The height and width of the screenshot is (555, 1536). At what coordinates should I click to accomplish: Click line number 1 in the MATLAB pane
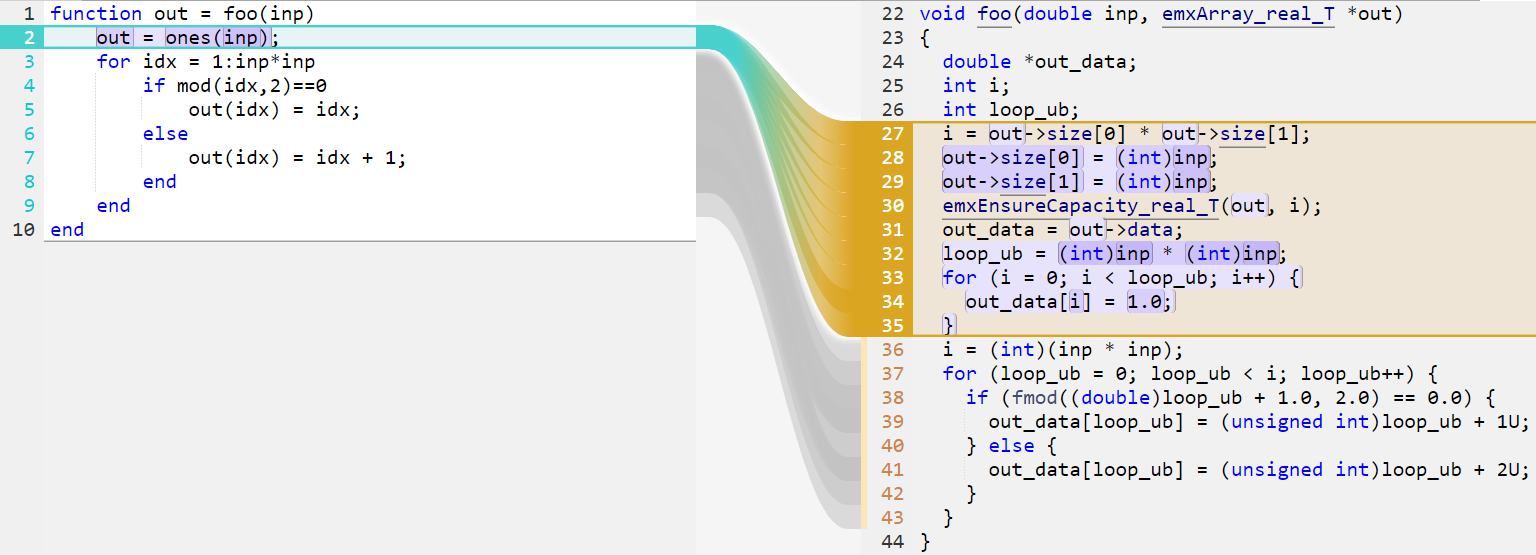30,14
